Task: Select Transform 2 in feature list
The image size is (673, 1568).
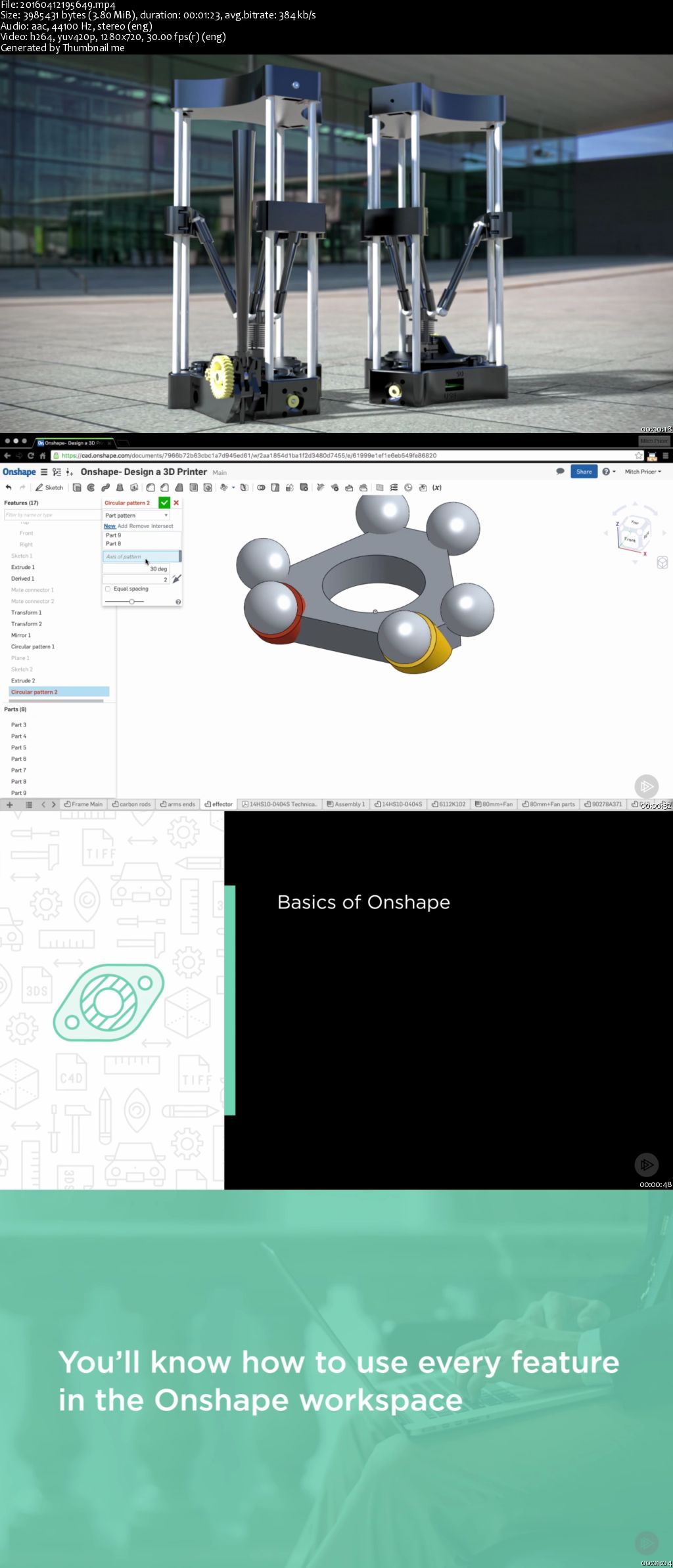Action: (26, 624)
